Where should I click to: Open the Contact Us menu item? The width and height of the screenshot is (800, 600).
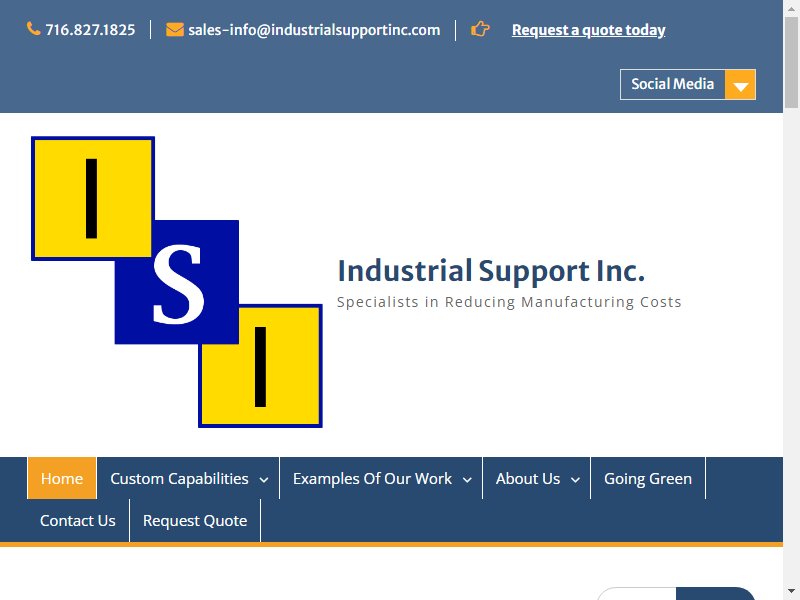78,520
